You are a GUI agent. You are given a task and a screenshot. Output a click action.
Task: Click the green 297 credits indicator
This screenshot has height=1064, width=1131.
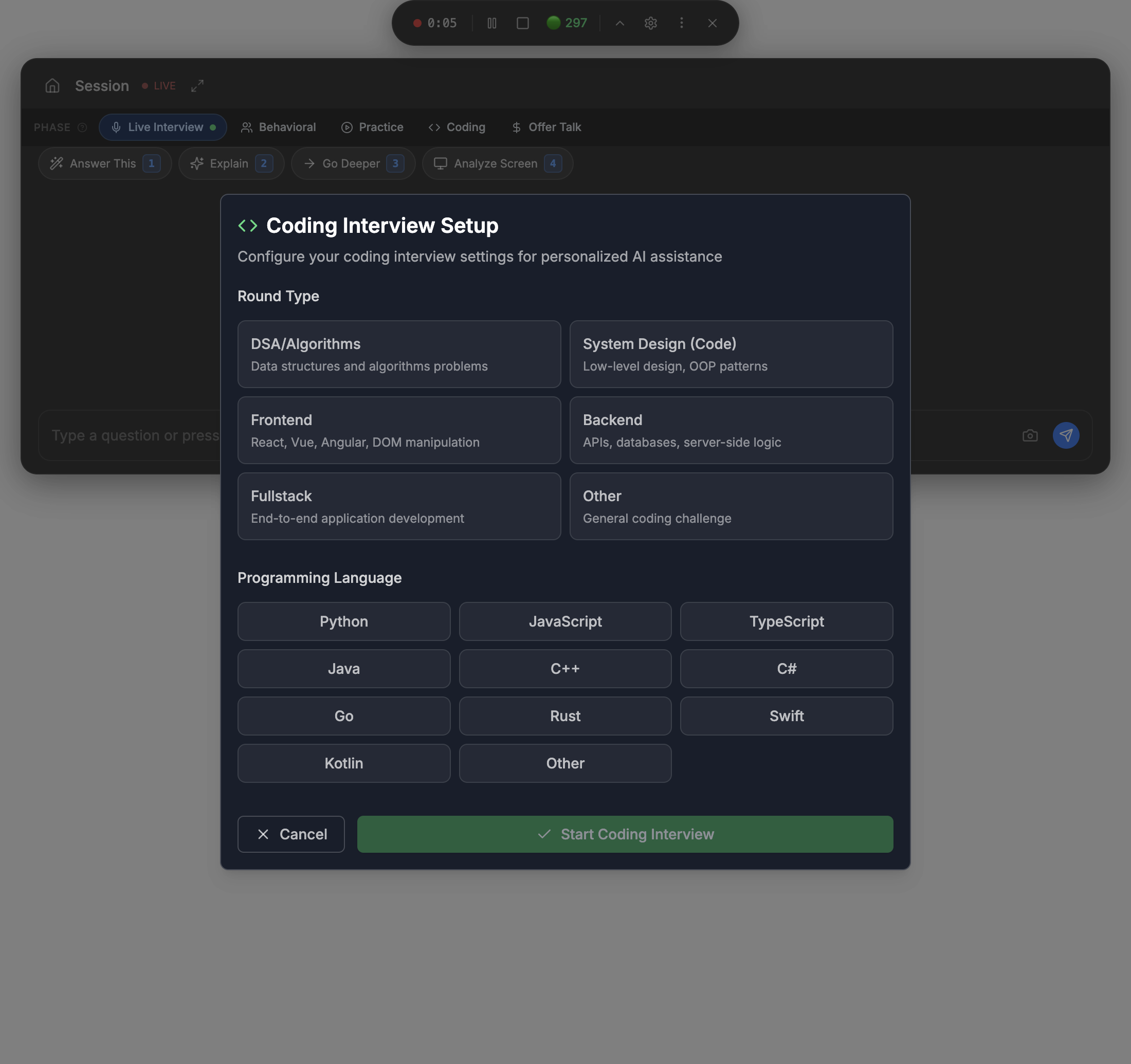[x=567, y=23]
